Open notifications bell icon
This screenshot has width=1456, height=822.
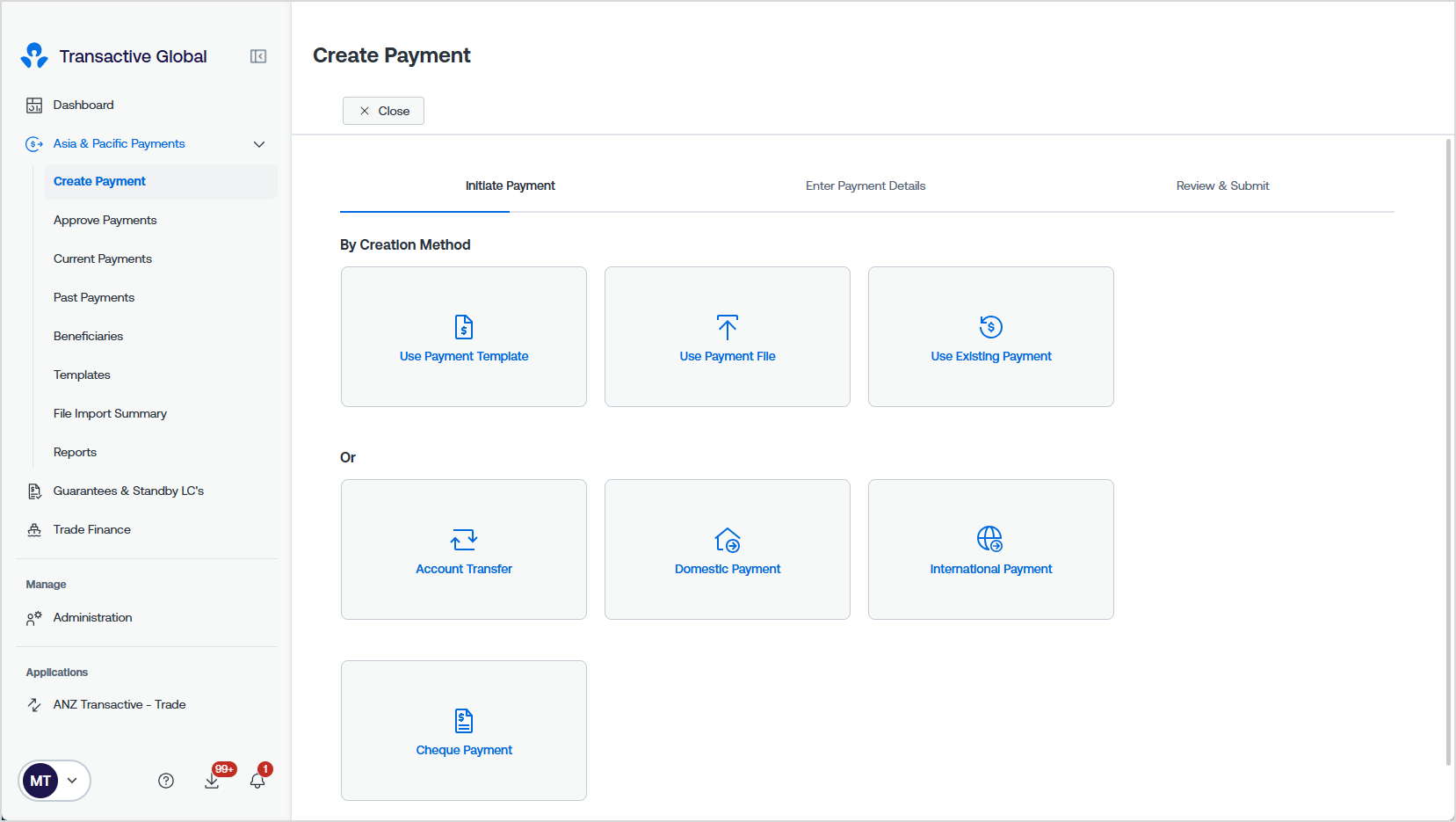(x=257, y=781)
